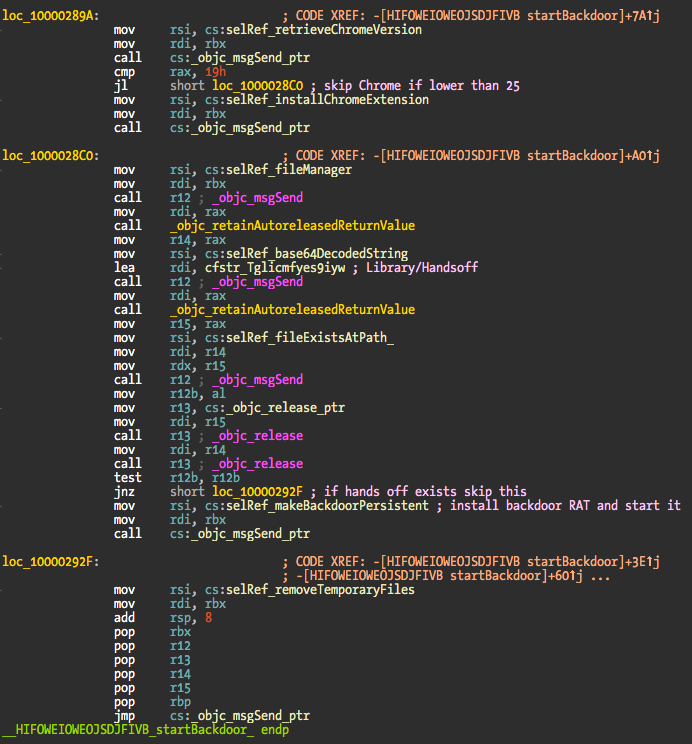The width and height of the screenshot is (692, 744).
Task: Click comment 'skip Chrome if lower than 25'
Action: click(x=421, y=86)
